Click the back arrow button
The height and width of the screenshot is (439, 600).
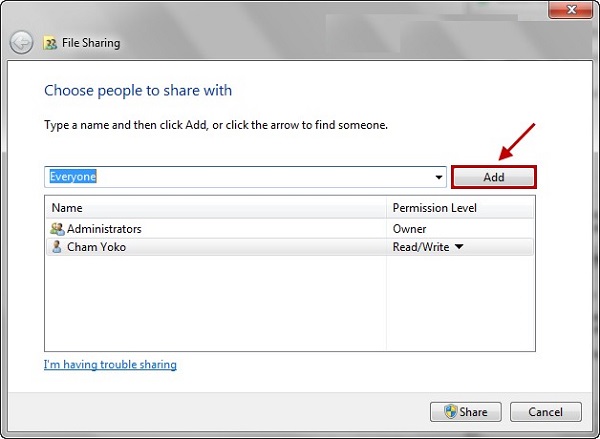(21, 43)
